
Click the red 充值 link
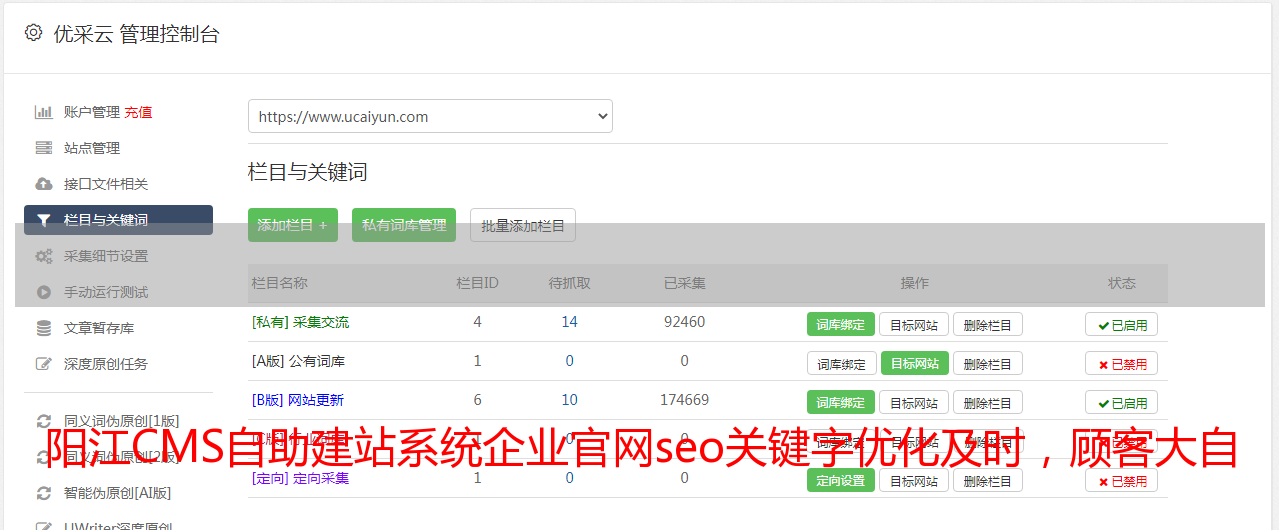[138, 112]
